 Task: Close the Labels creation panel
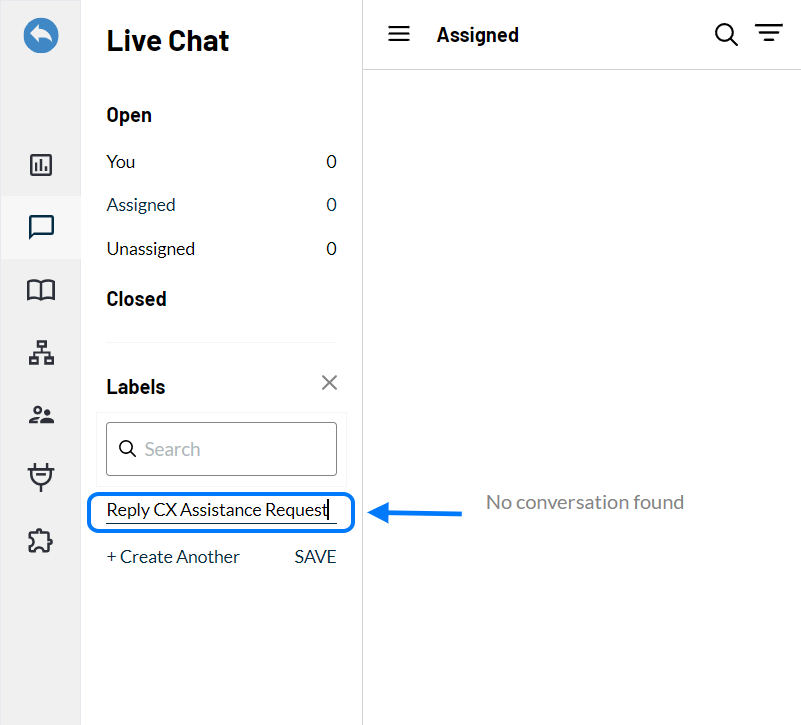329,382
